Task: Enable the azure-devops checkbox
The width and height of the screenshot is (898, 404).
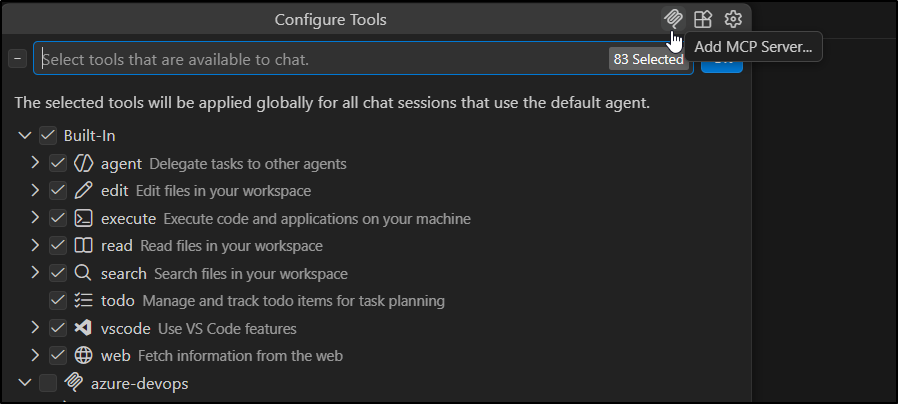Action: pyautogui.click(x=48, y=382)
